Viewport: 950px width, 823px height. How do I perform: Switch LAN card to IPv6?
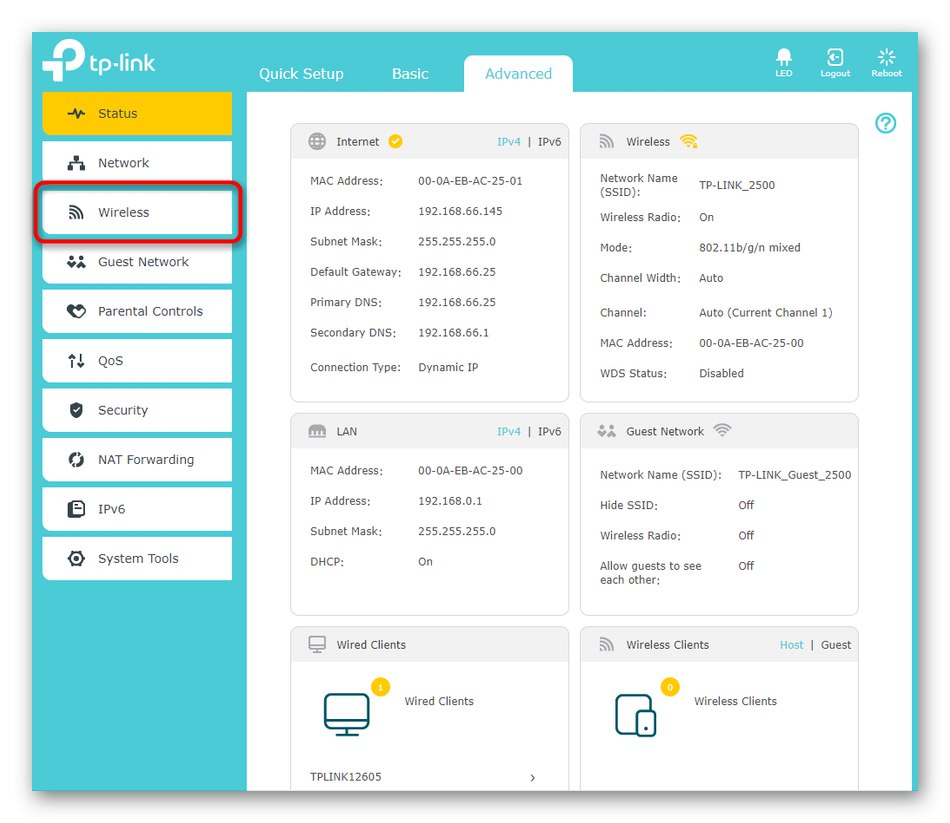pos(549,431)
